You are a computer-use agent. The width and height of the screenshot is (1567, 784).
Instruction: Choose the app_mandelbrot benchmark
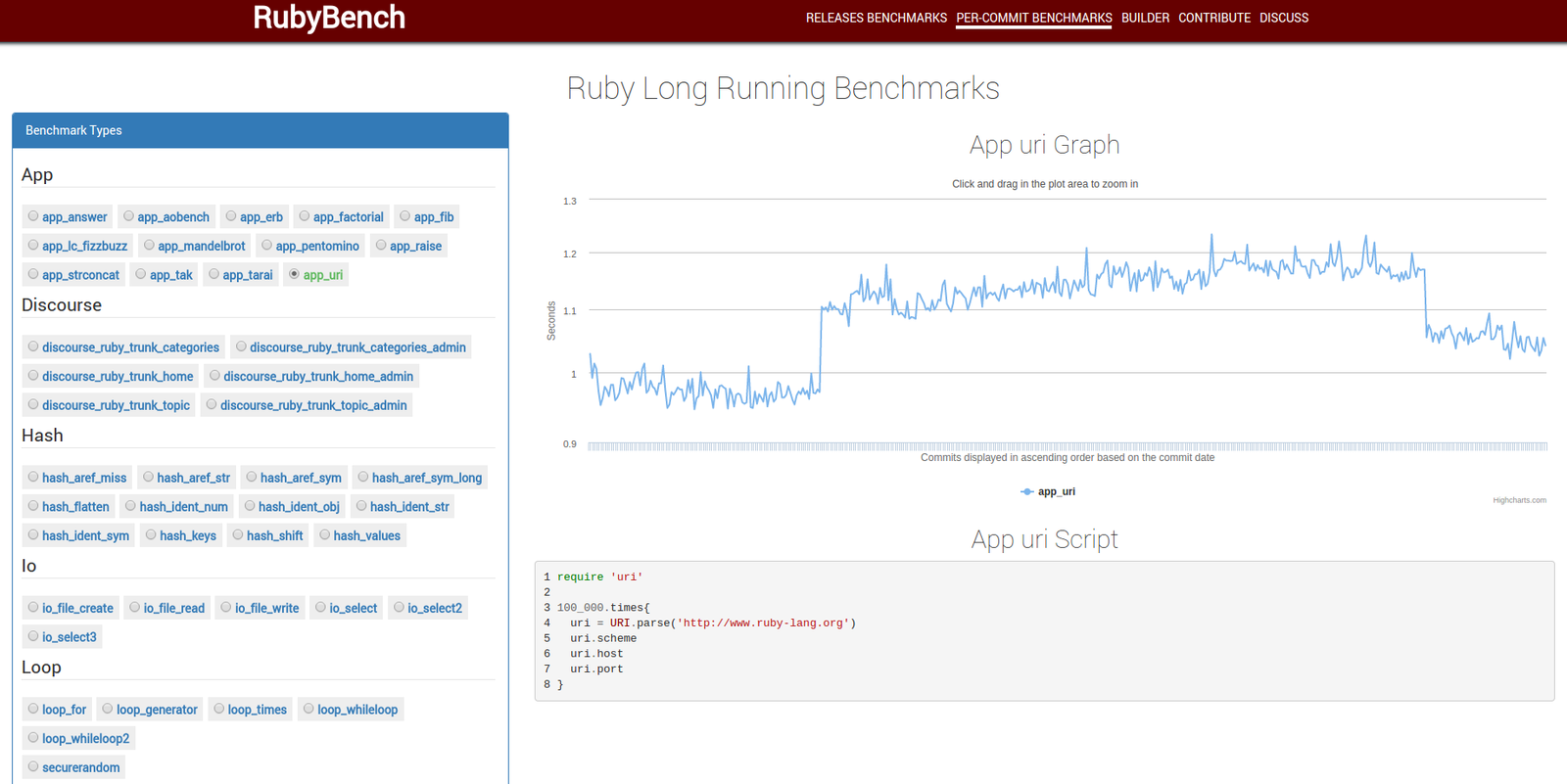click(x=195, y=246)
